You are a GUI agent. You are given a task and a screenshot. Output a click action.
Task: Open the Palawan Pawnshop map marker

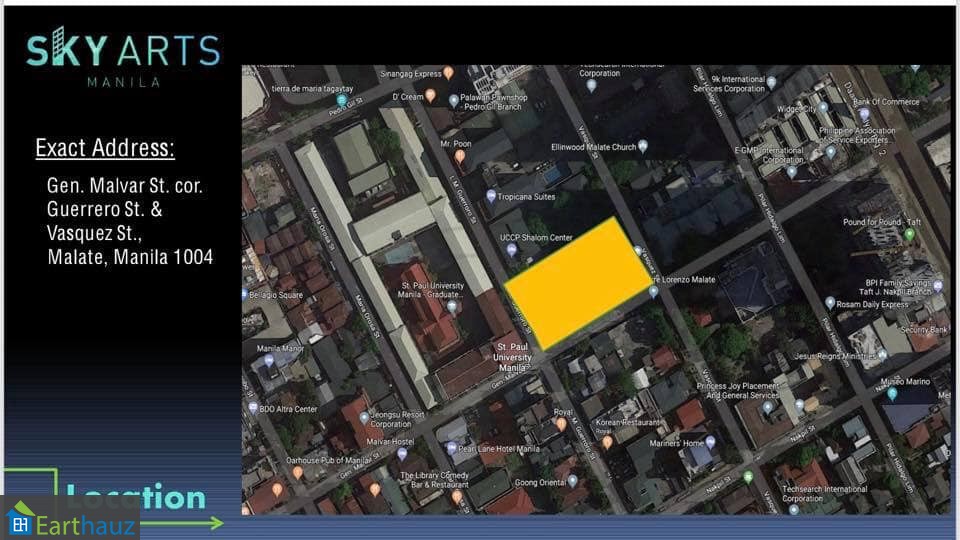(454, 100)
